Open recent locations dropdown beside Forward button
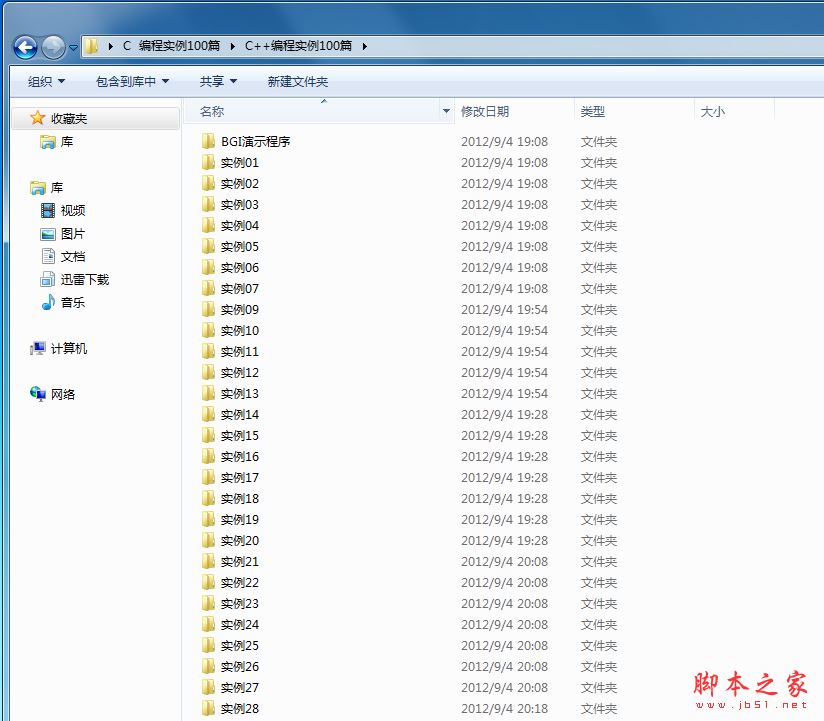The width and height of the screenshot is (824, 721). [x=74, y=48]
